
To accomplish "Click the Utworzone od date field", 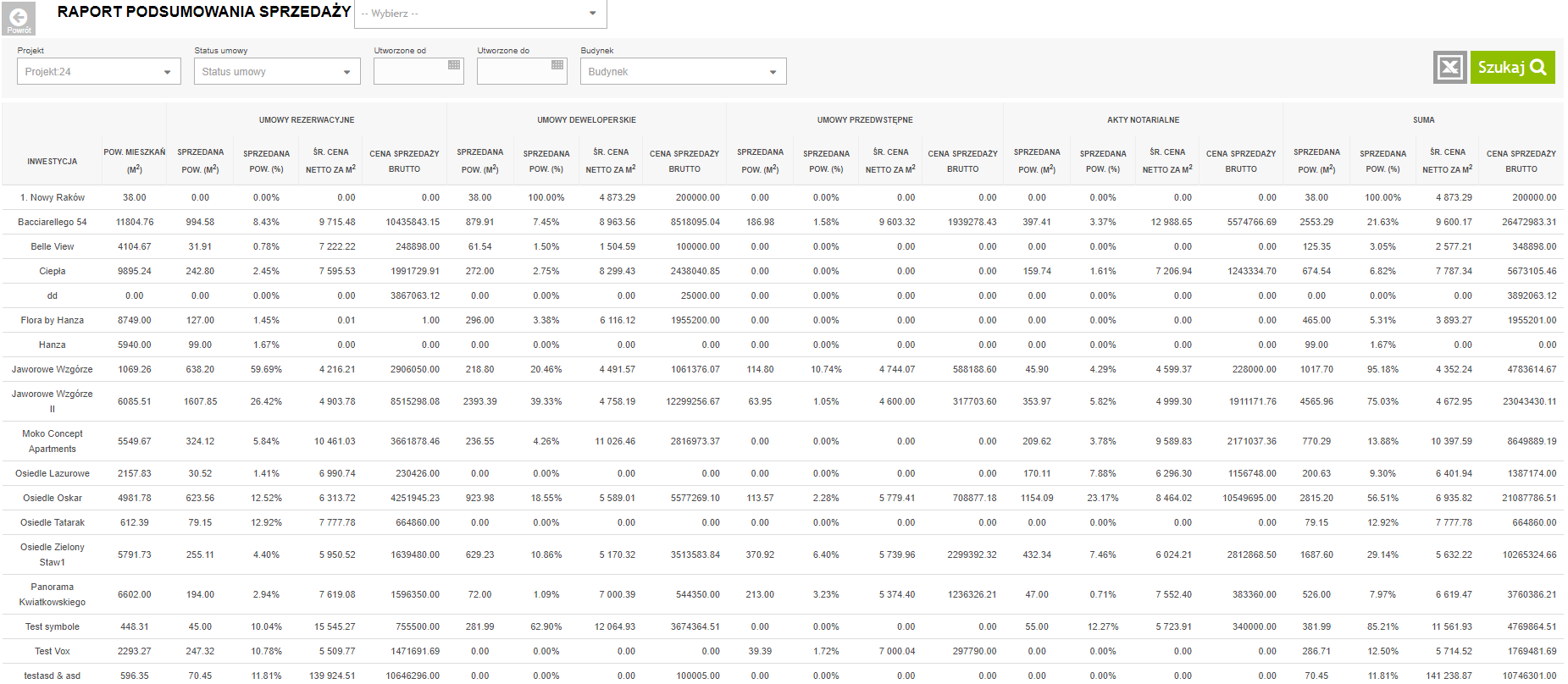I will tap(418, 71).
